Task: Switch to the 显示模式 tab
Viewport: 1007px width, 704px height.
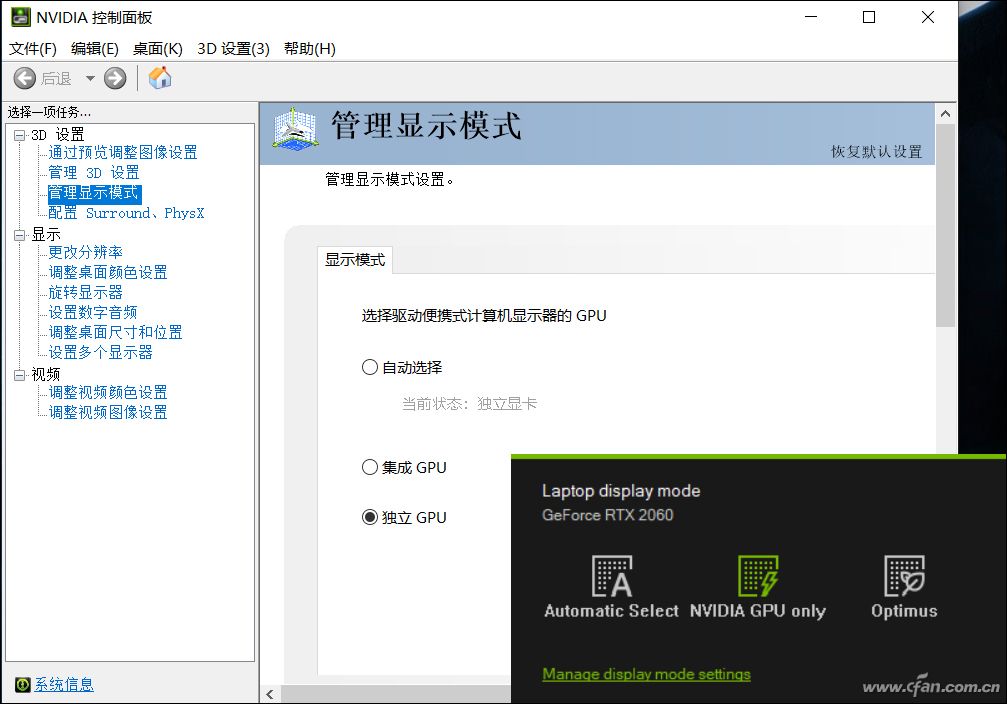Action: (x=355, y=259)
